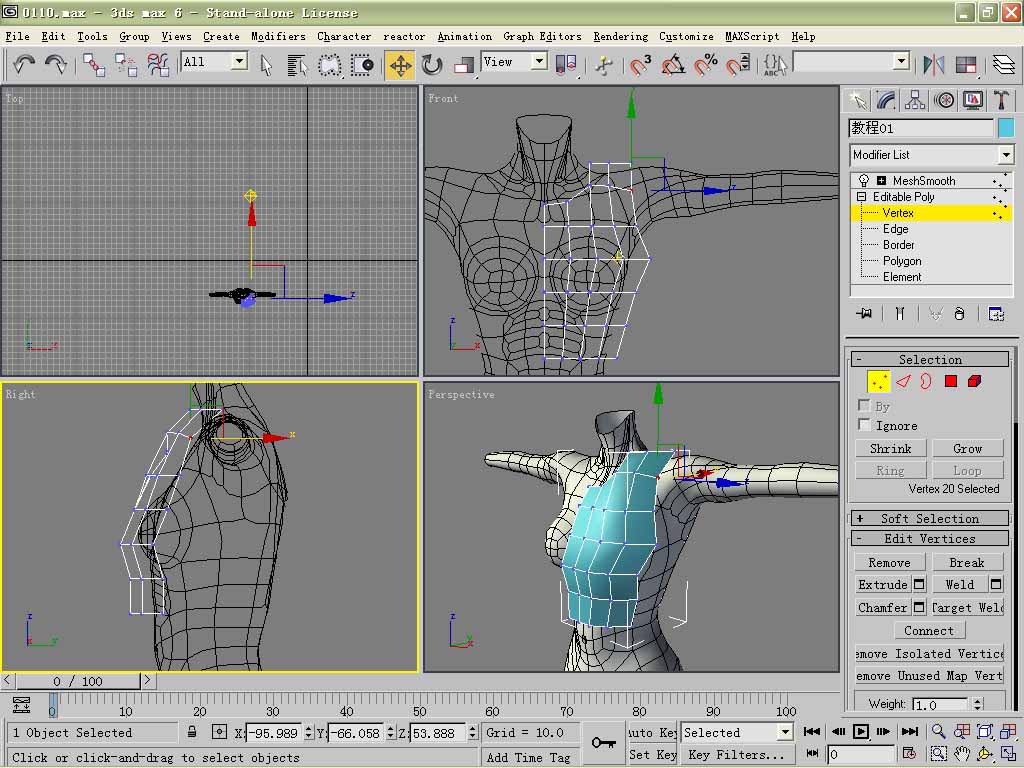Open the Layer Manager icon
This screenshot has height=768, width=1024.
pyautogui.click(x=1004, y=65)
